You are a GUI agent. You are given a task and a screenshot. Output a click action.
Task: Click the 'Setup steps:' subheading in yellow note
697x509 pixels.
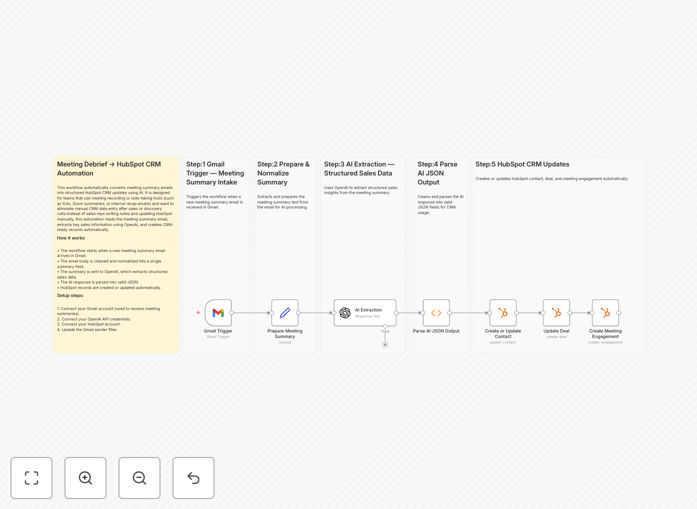coord(70,295)
